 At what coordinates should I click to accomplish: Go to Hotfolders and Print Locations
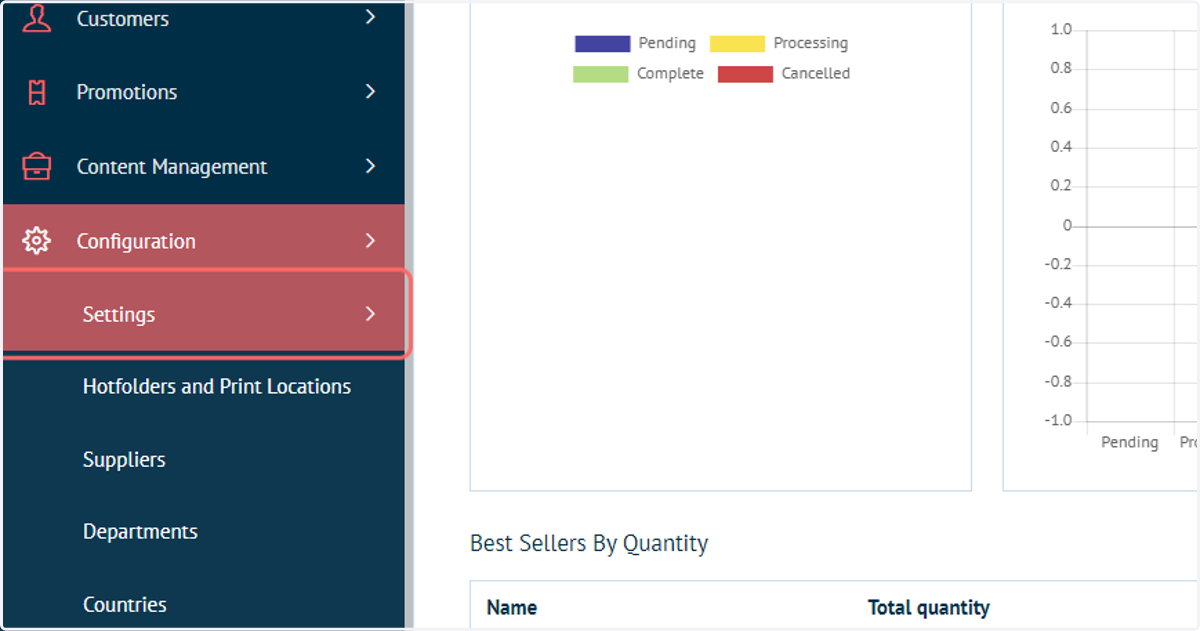tap(217, 387)
